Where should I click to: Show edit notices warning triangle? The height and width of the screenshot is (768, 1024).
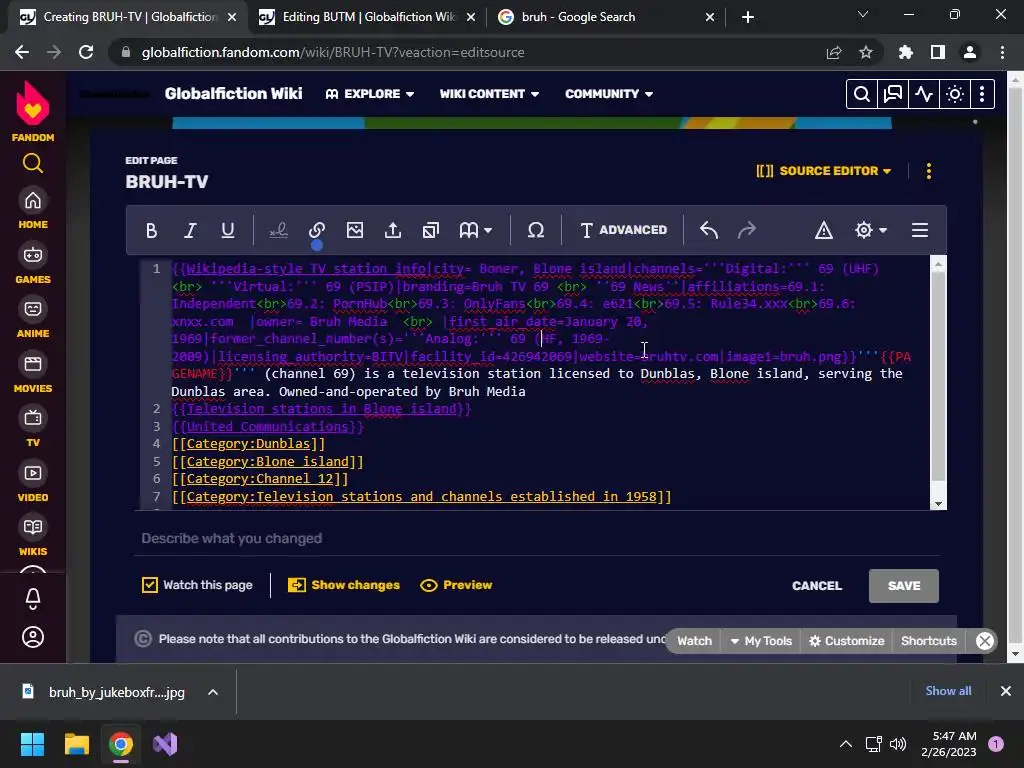[x=824, y=231]
